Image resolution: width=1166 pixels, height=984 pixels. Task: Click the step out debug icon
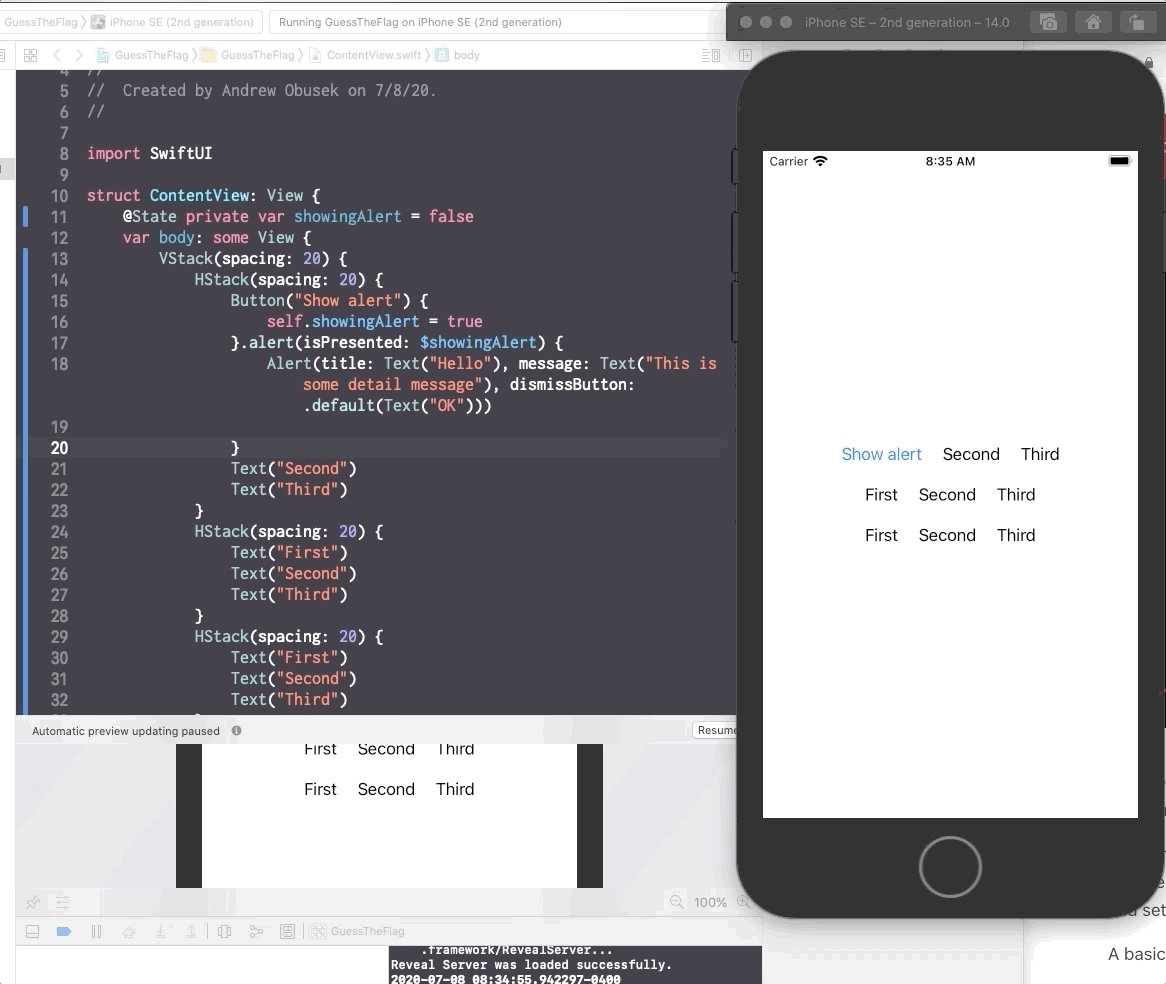coord(191,931)
